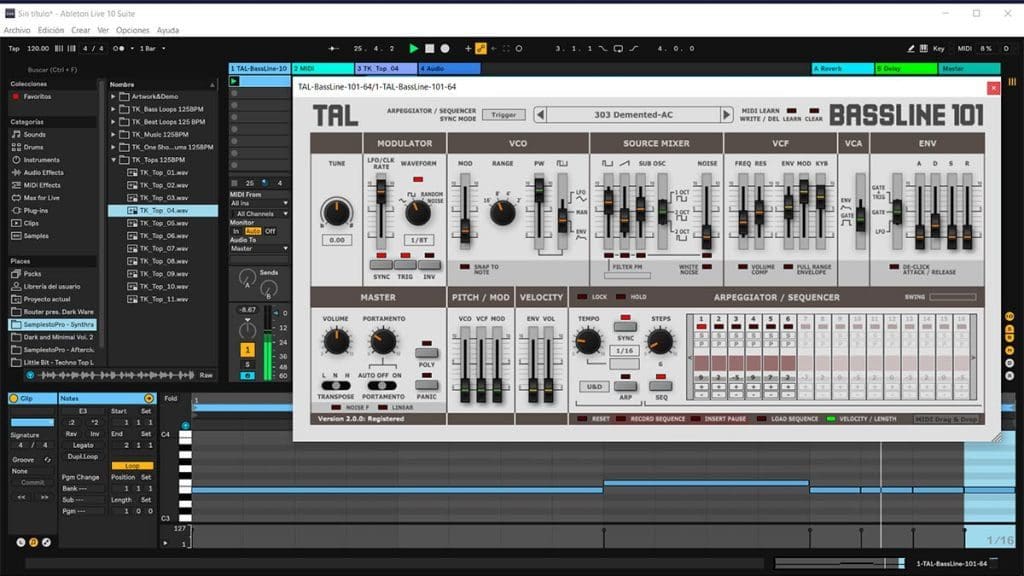
Task: Open the Audio To Master dropdown
Action: [x=259, y=249]
